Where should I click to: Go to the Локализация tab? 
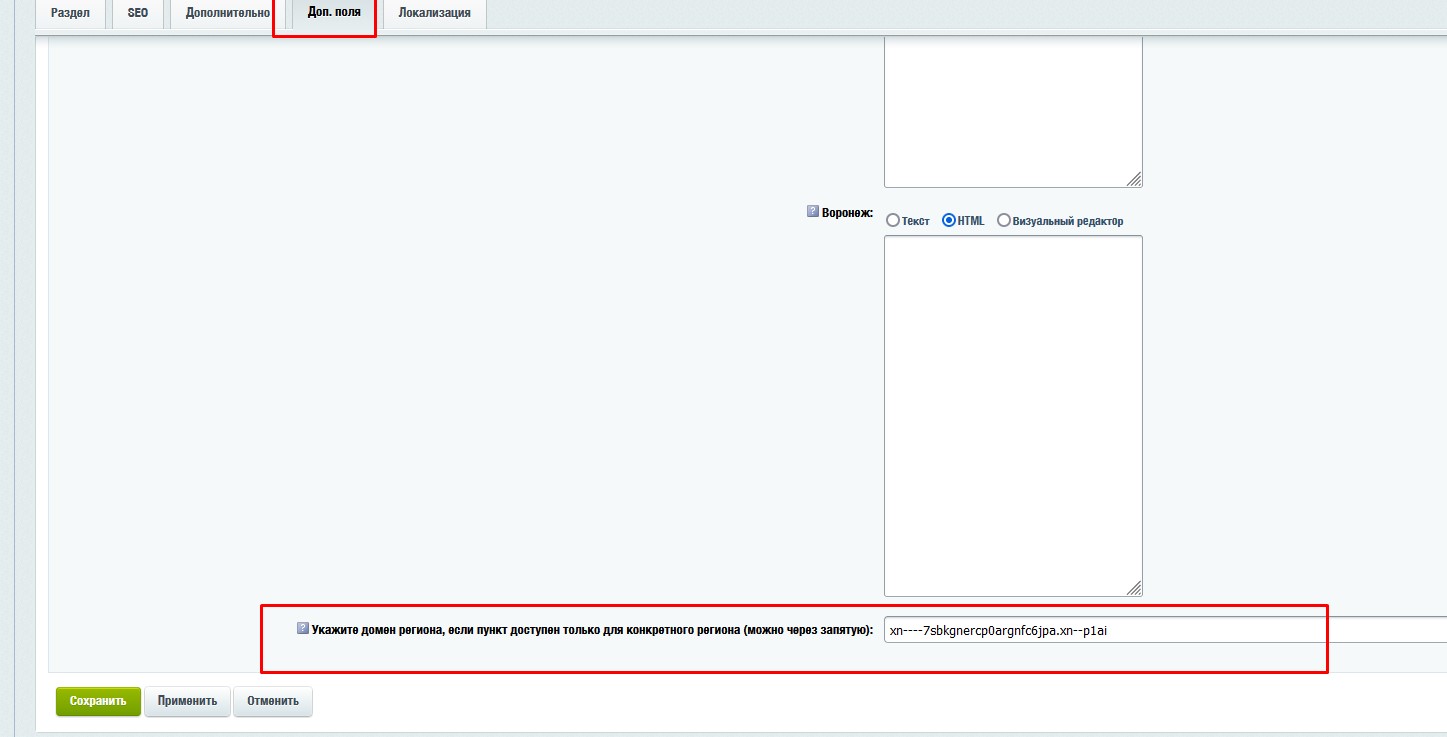(x=434, y=13)
